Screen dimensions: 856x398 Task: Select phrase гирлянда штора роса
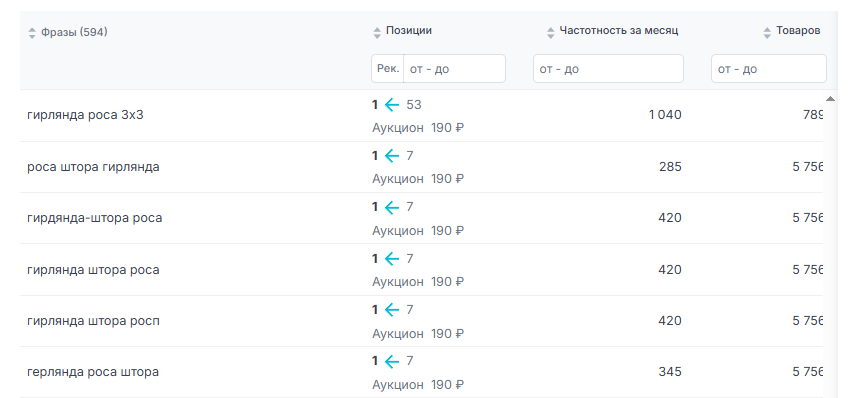coord(93,270)
